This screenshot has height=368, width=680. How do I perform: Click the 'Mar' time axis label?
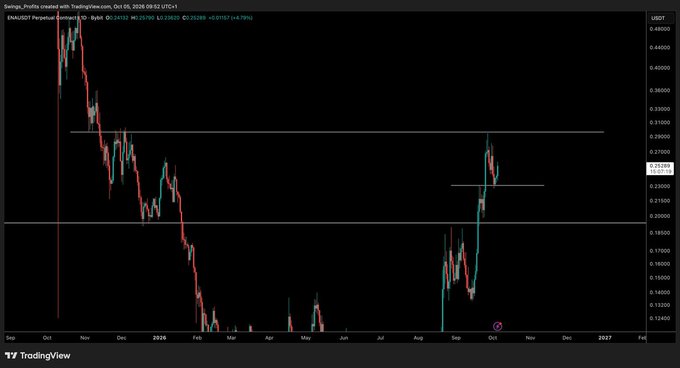pos(232,338)
